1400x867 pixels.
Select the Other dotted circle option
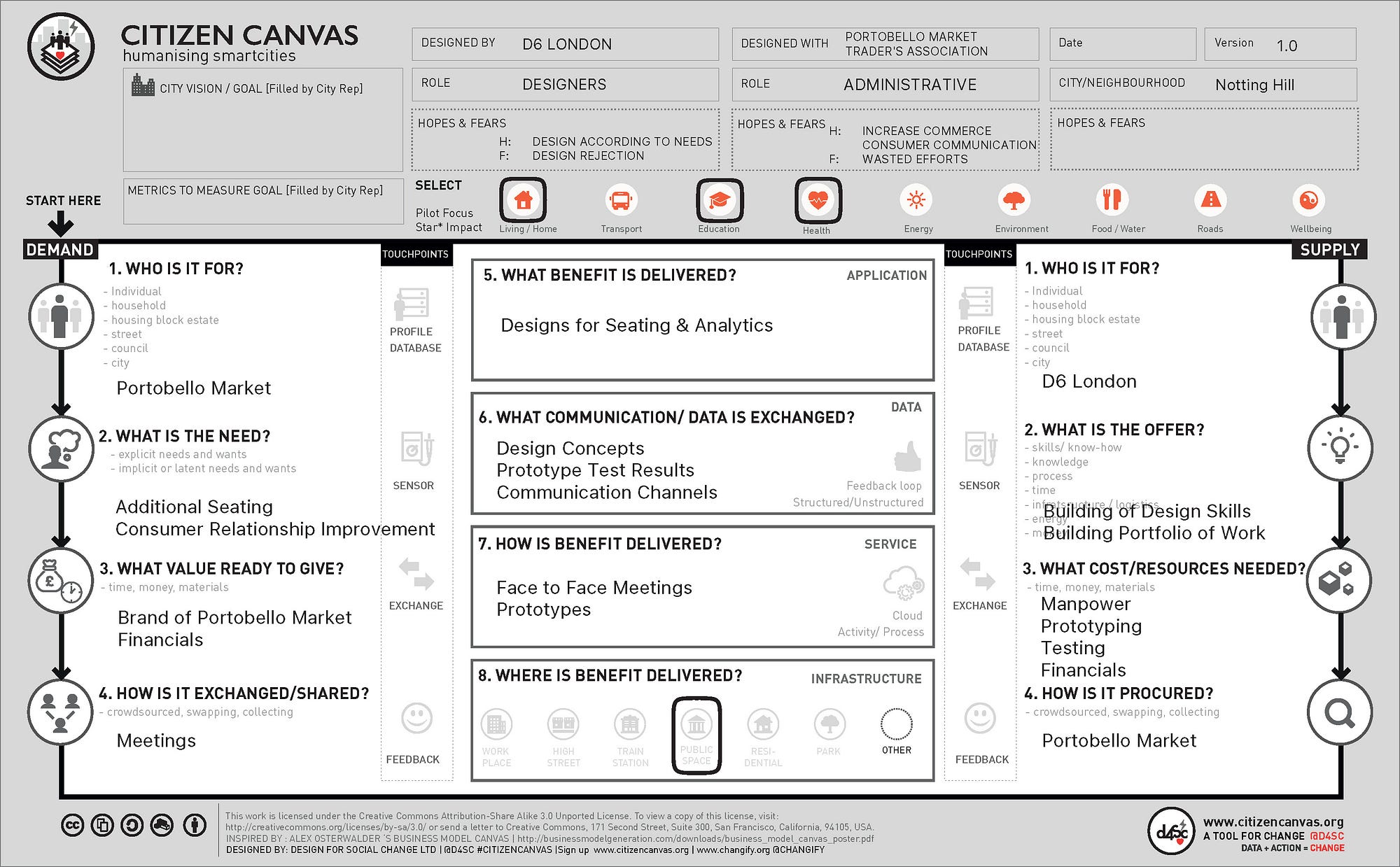coord(897,725)
